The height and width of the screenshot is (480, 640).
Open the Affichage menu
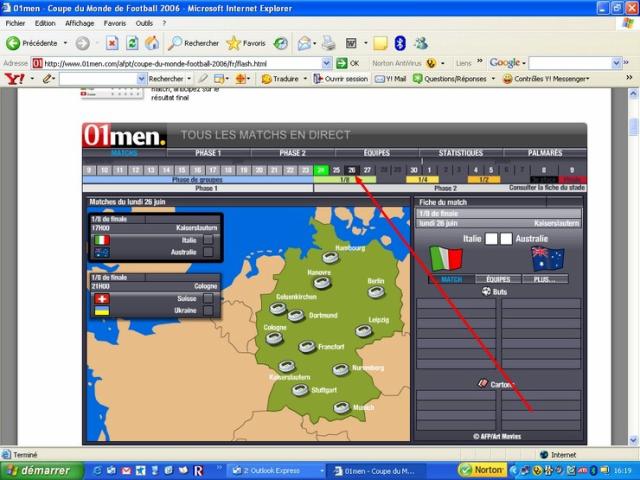click(80, 23)
